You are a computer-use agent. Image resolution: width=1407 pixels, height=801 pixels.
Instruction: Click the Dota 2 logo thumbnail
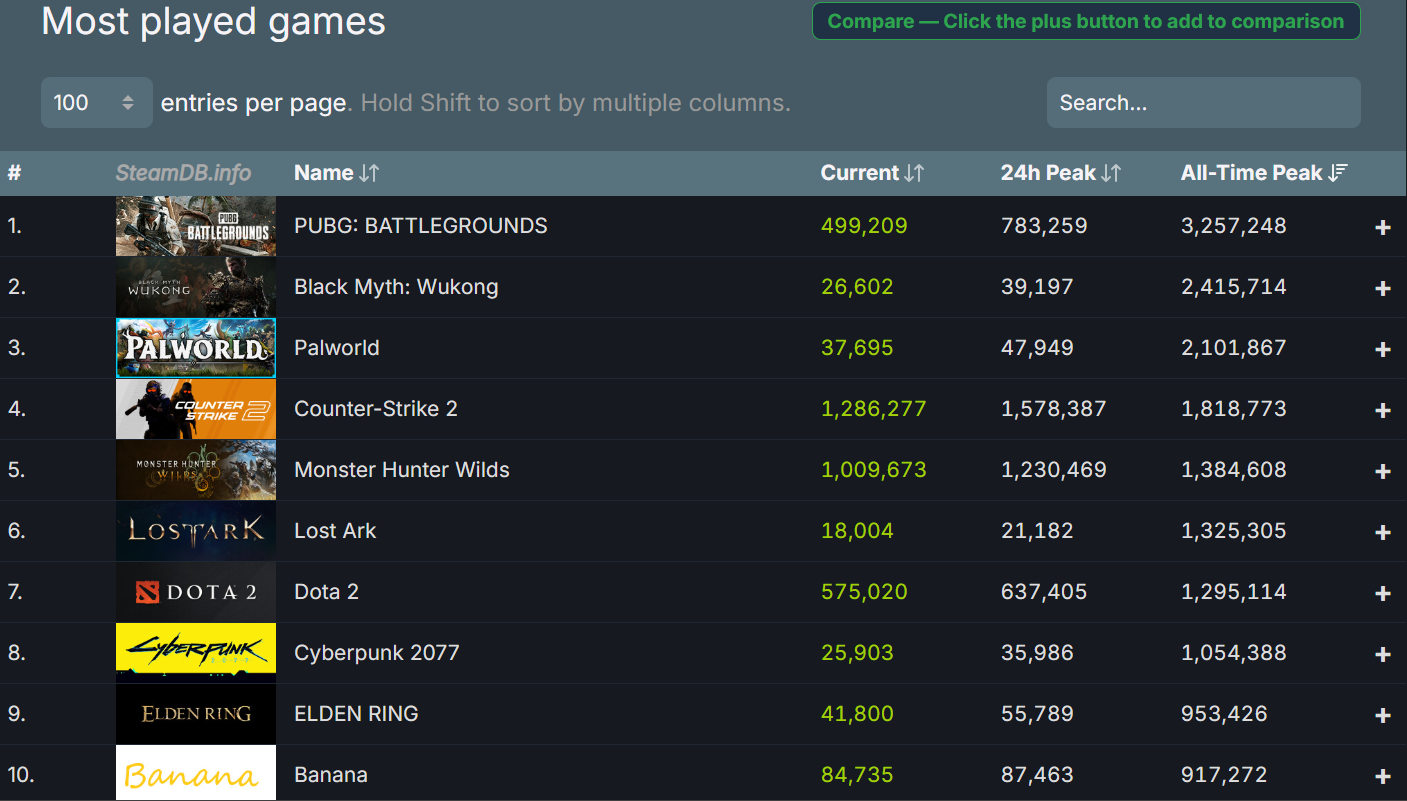pos(195,592)
